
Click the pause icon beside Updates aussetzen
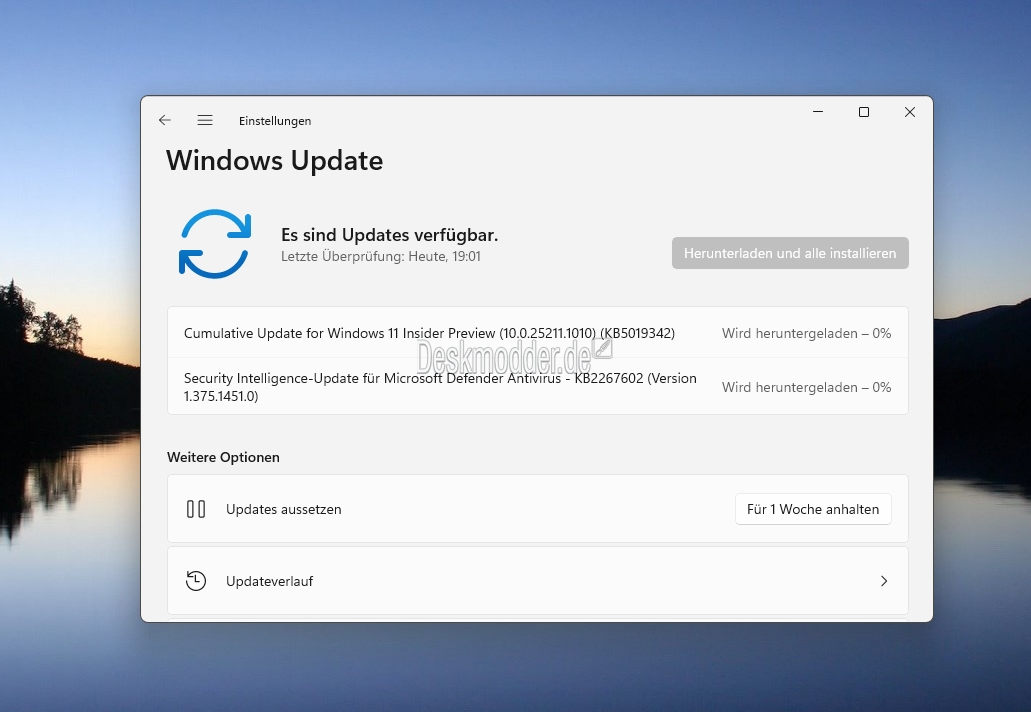click(x=196, y=509)
